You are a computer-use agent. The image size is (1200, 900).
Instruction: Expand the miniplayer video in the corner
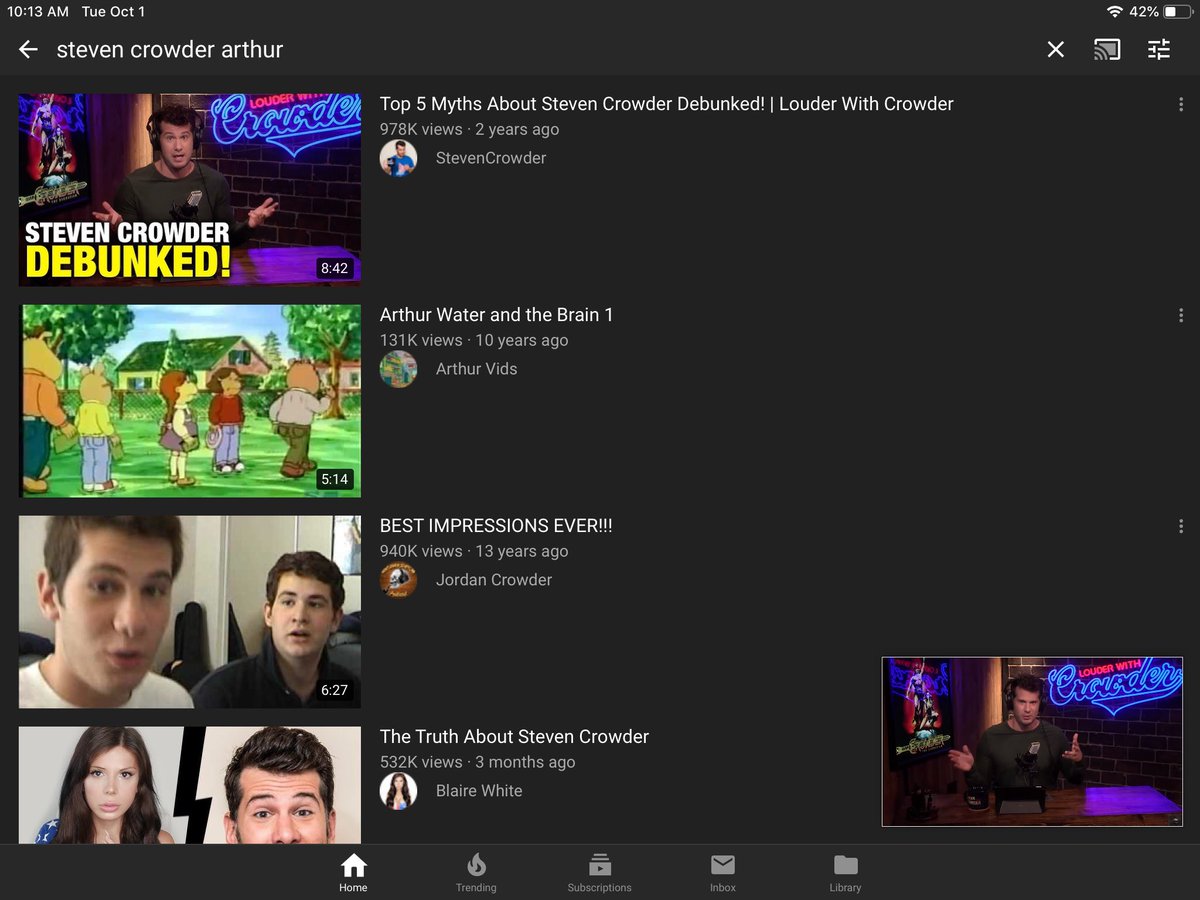coord(1032,742)
